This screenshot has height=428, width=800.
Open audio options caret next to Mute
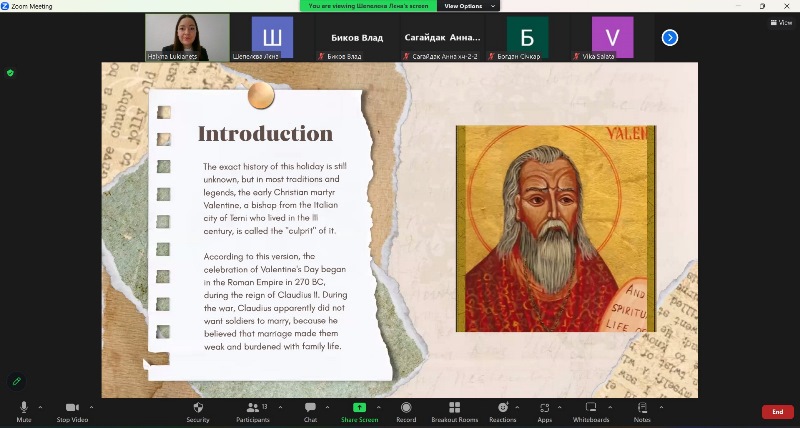pos(40,408)
